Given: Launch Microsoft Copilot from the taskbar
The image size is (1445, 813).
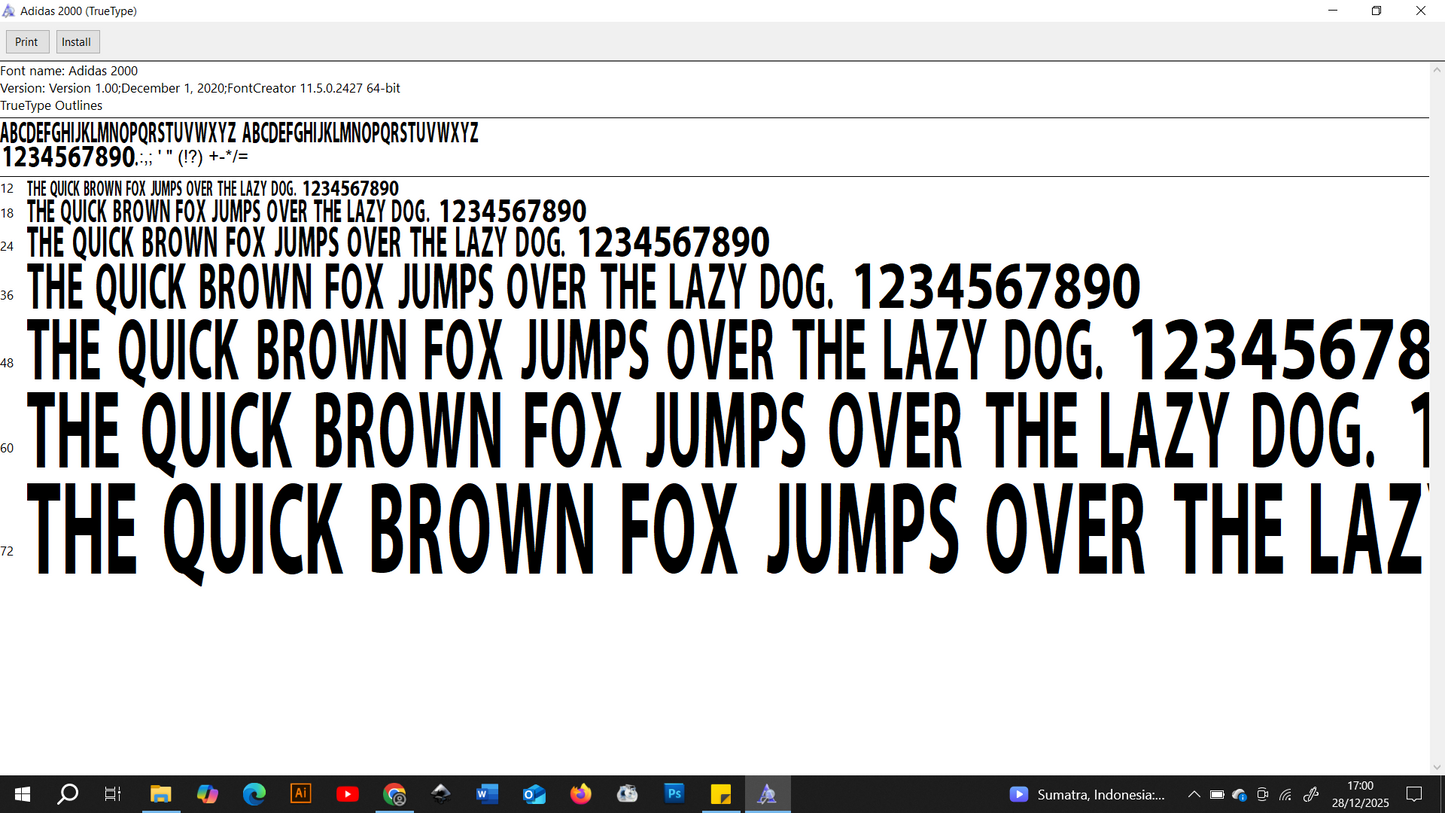Looking at the screenshot, I should 207,794.
